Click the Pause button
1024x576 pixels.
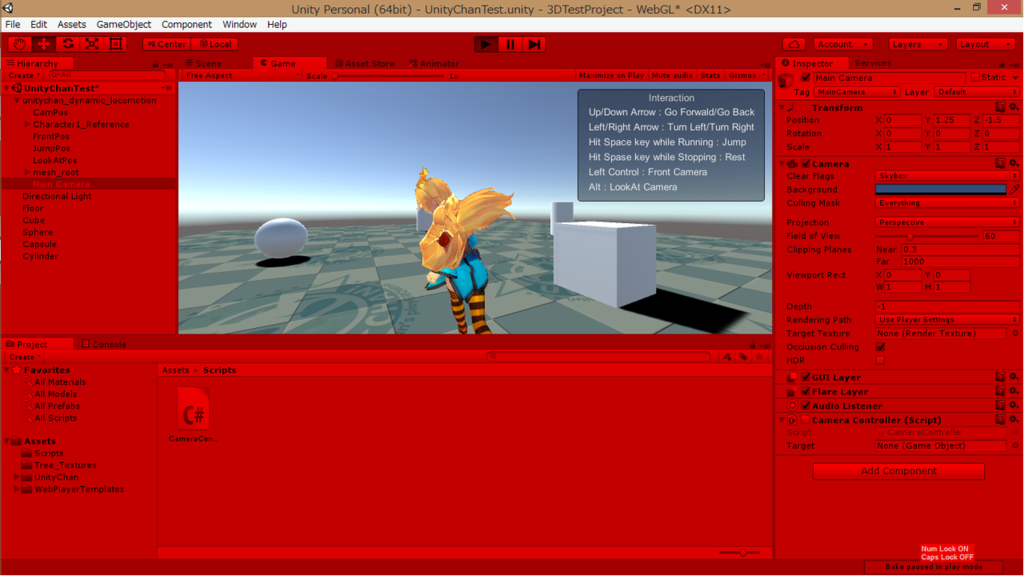click(x=510, y=44)
